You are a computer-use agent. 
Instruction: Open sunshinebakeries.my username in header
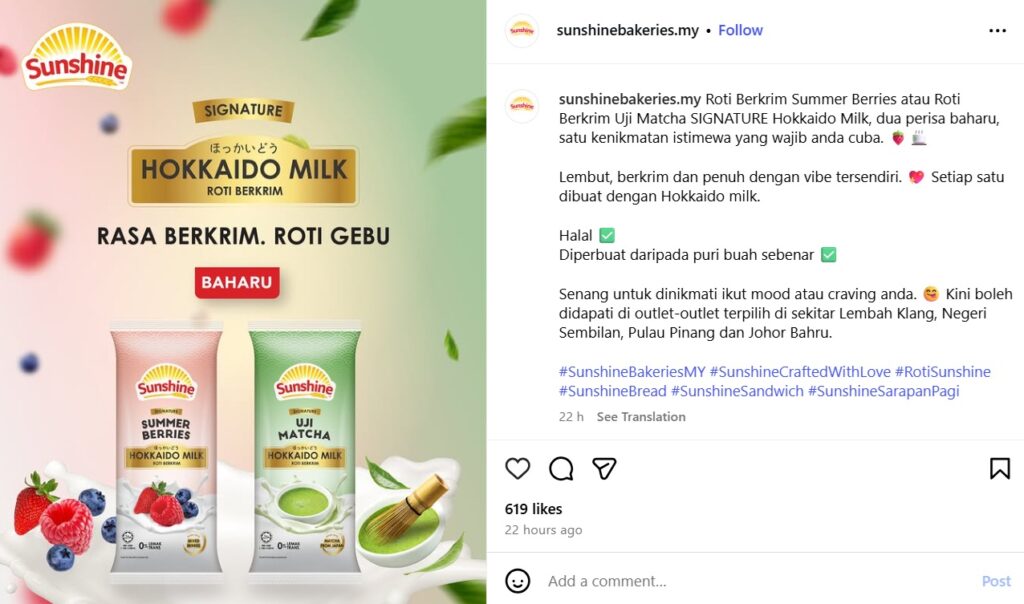pyautogui.click(x=627, y=30)
